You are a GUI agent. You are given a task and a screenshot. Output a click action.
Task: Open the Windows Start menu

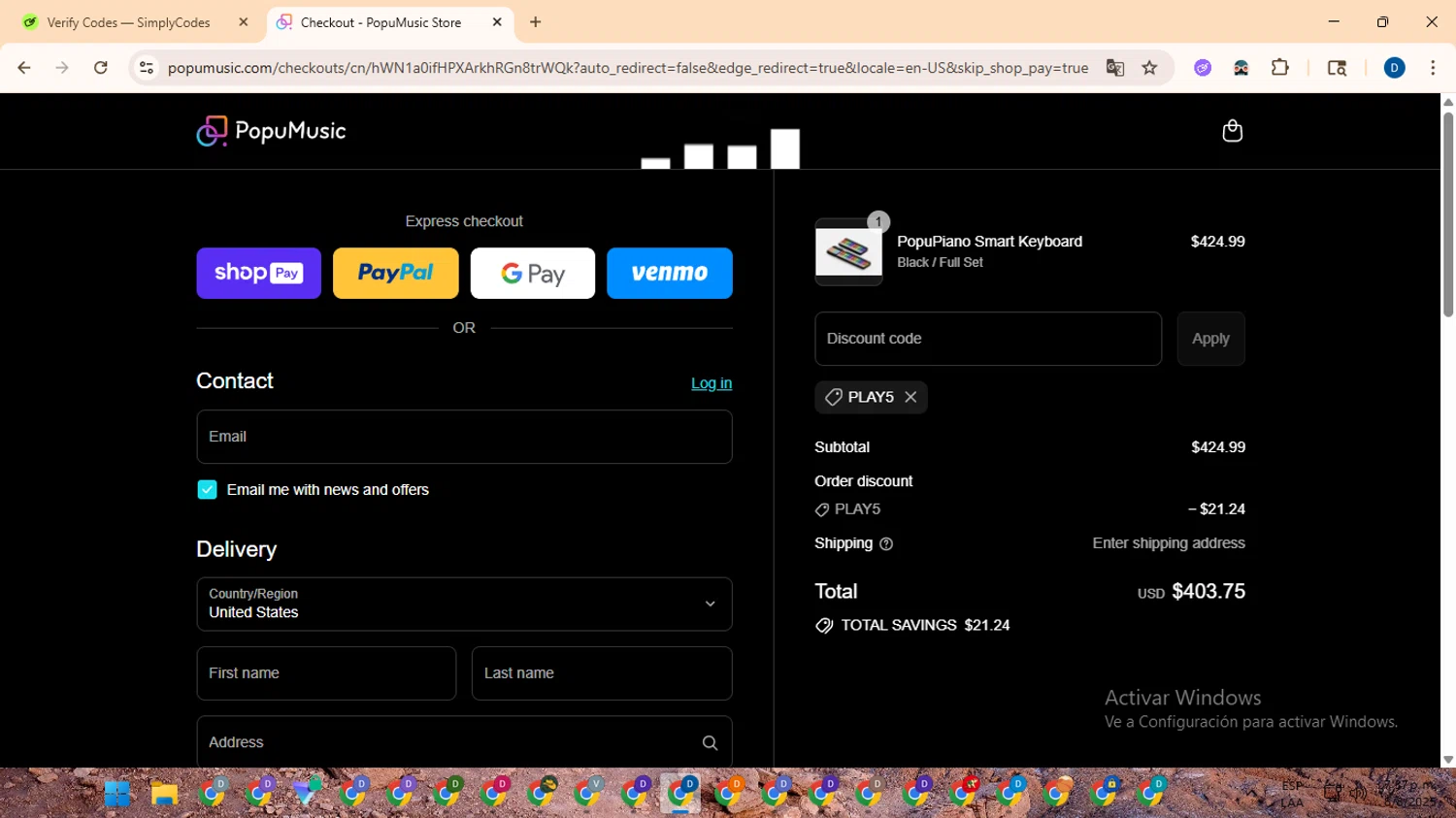[x=117, y=794]
